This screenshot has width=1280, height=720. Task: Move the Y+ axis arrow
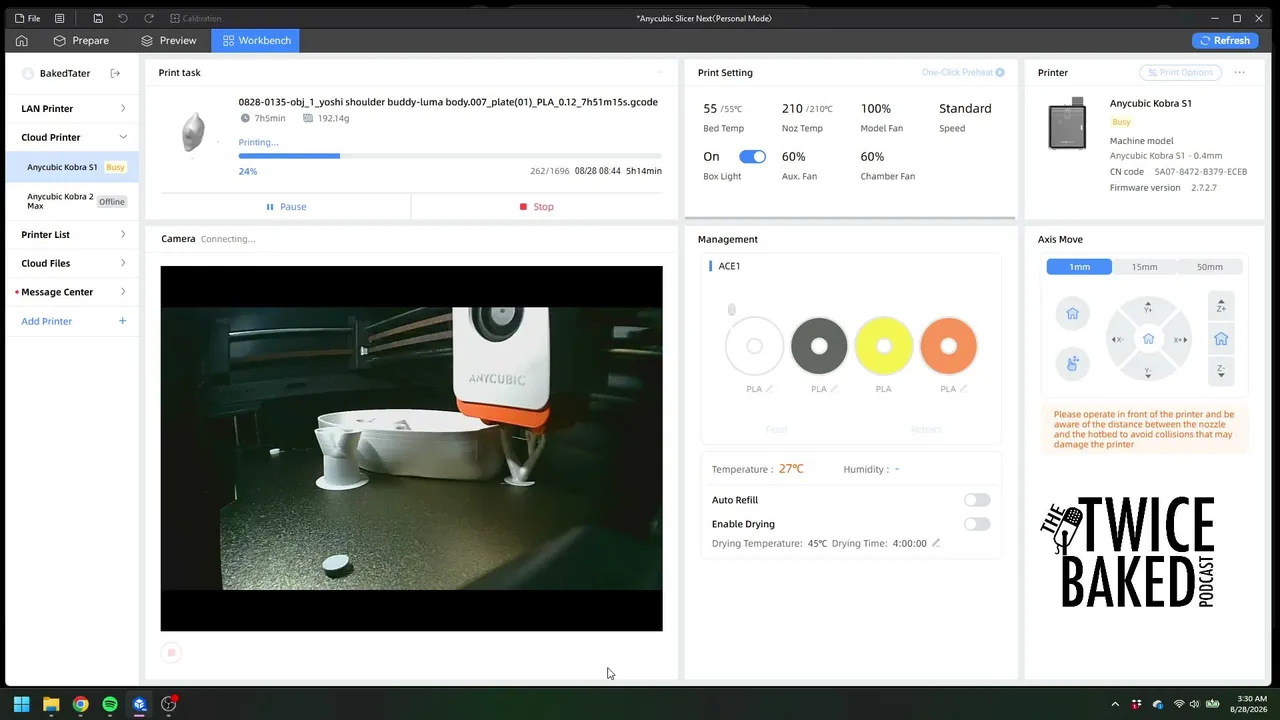point(1148,307)
